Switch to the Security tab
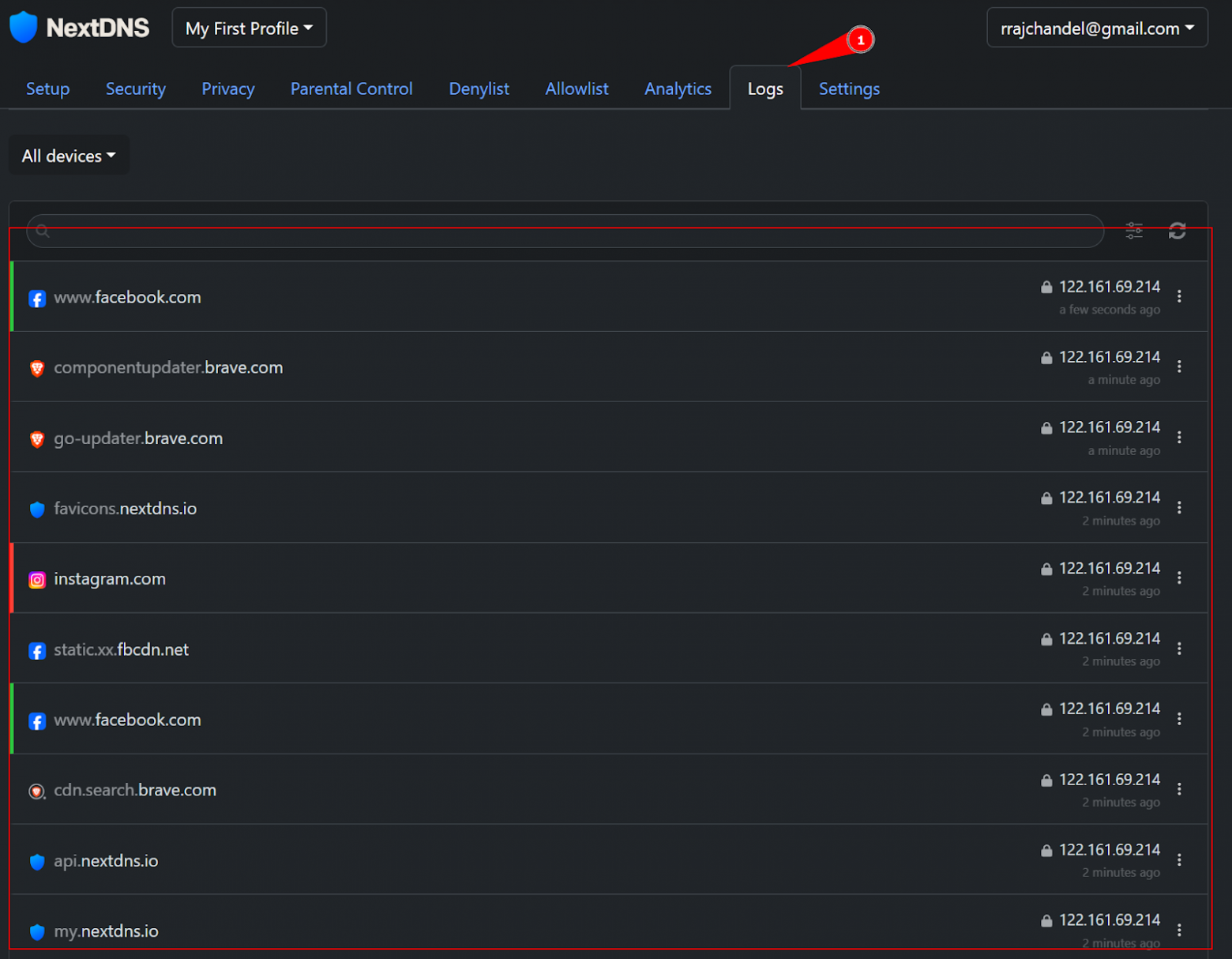1232x959 pixels. click(136, 88)
